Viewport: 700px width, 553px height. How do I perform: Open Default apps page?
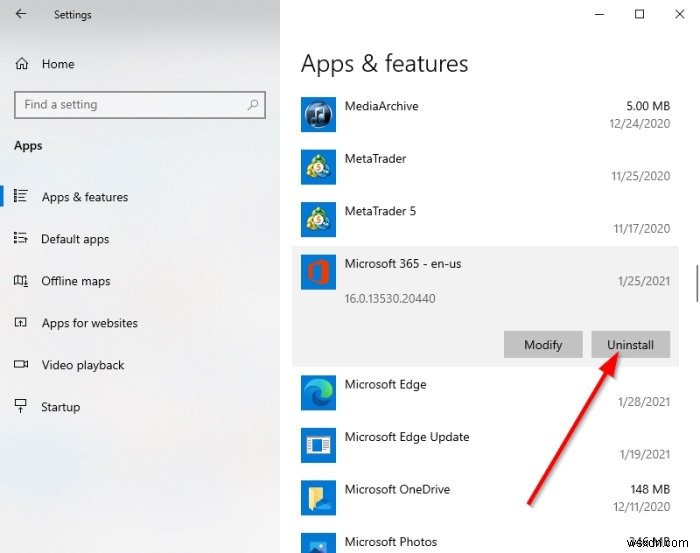point(75,239)
